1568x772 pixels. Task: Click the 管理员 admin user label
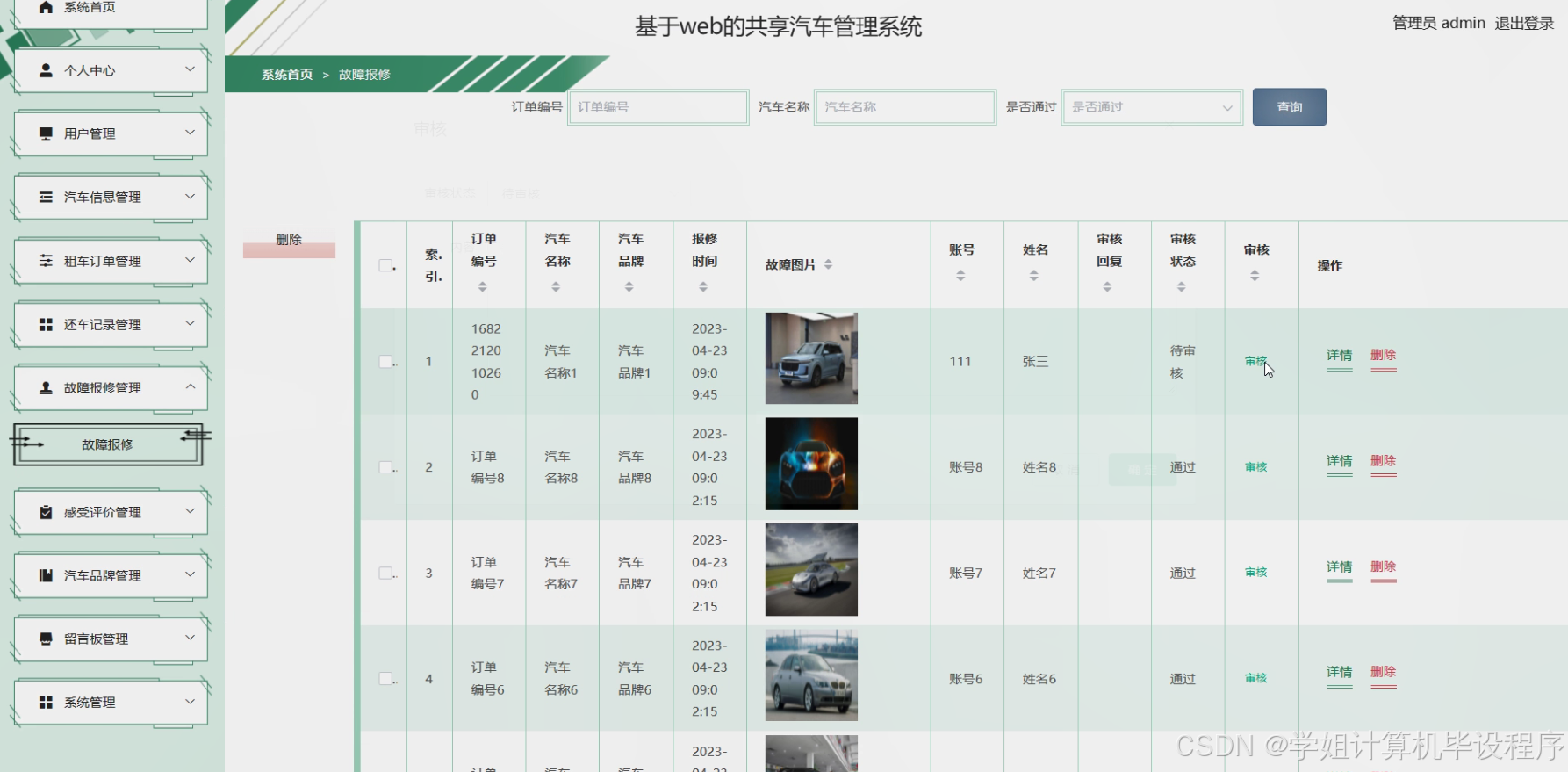(1438, 23)
